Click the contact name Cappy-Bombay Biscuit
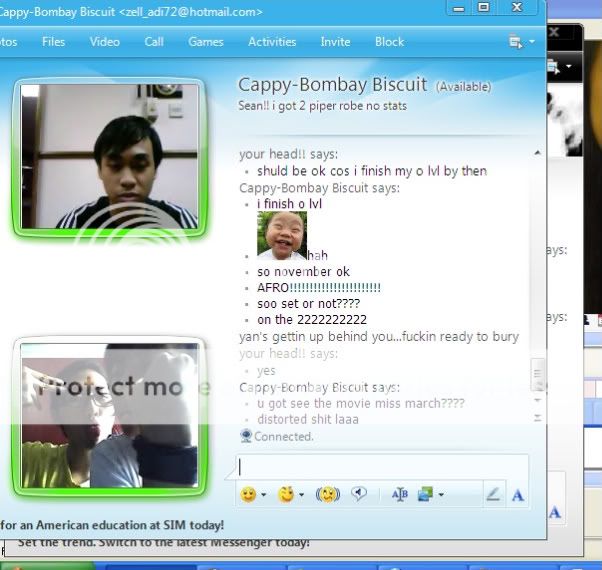602x570 pixels. (332, 84)
